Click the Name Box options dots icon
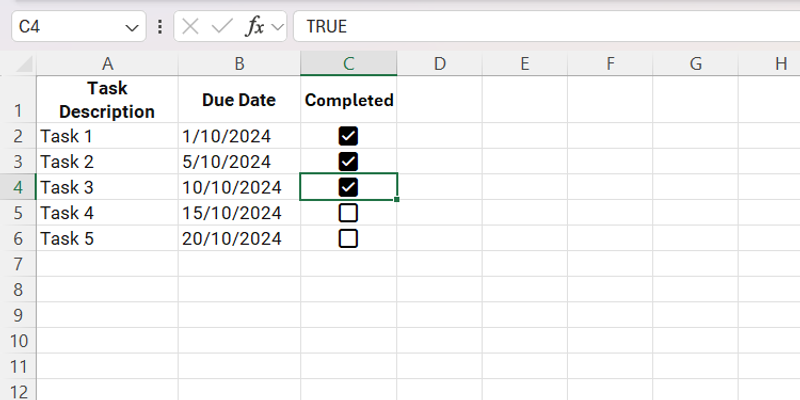This screenshot has height=400, width=800. click(x=160, y=27)
